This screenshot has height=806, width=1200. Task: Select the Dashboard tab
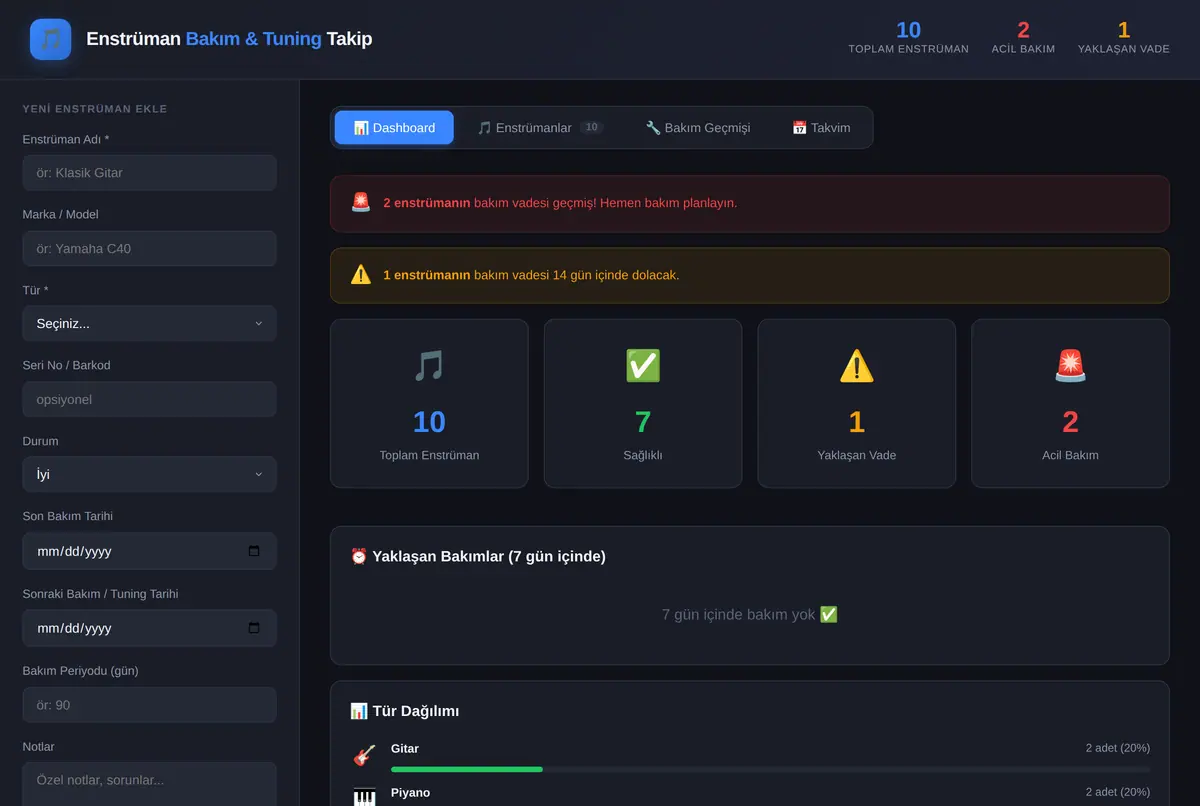coord(394,128)
